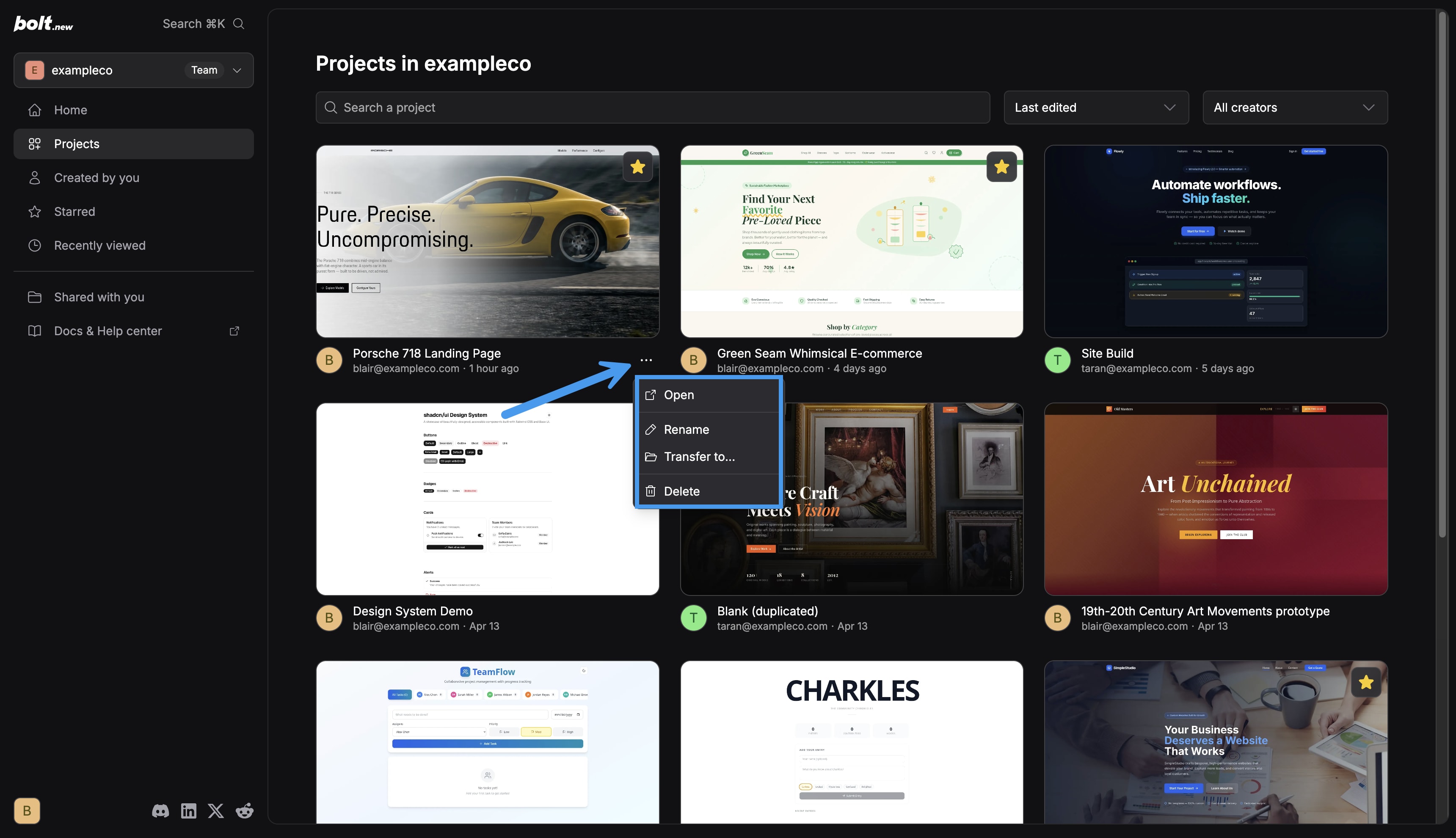This screenshot has height=838, width=1456.
Task: Unstar the Porsche 718 Landing Page project
Action: pyautogui.click(x=638, y=166)
